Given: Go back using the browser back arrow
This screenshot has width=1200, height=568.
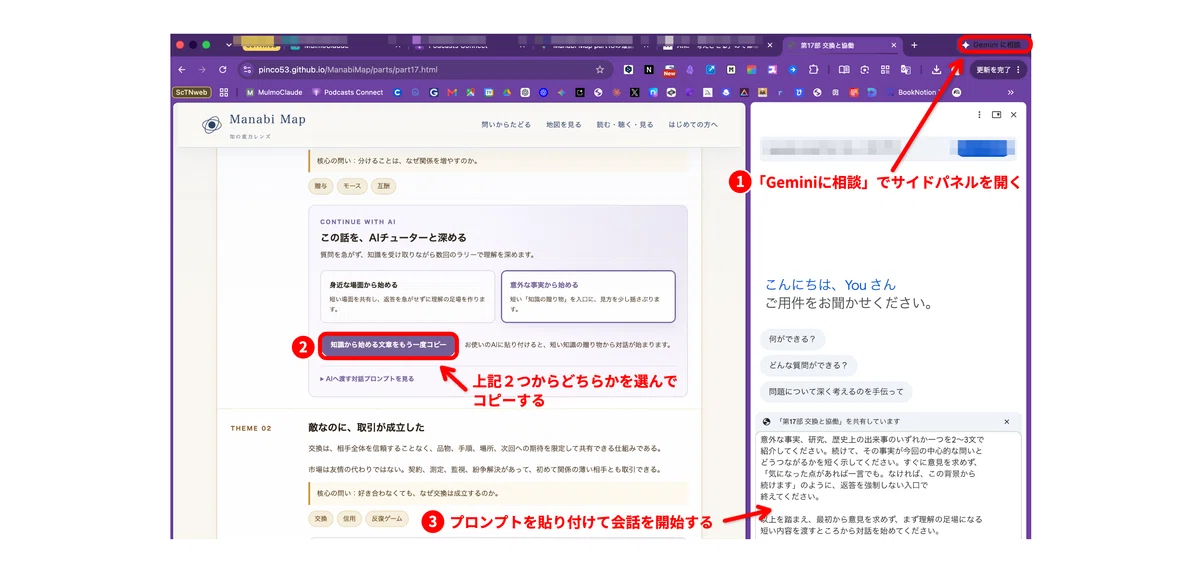Looking at the screenshot, I should pyautogui.click(x=182, y=70).
